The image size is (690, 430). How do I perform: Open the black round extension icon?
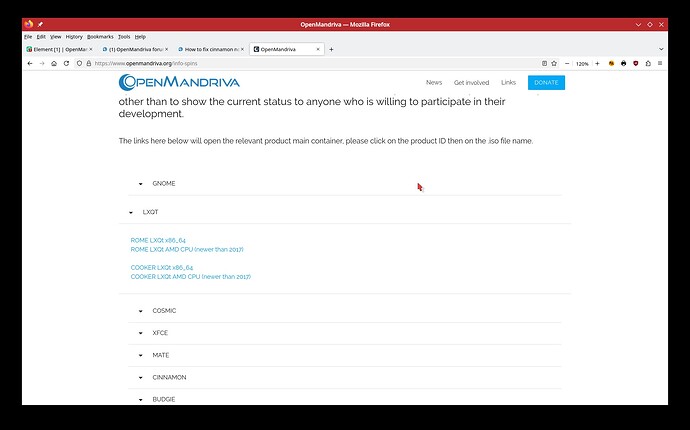pyautogui.click(x=624, y=63)
